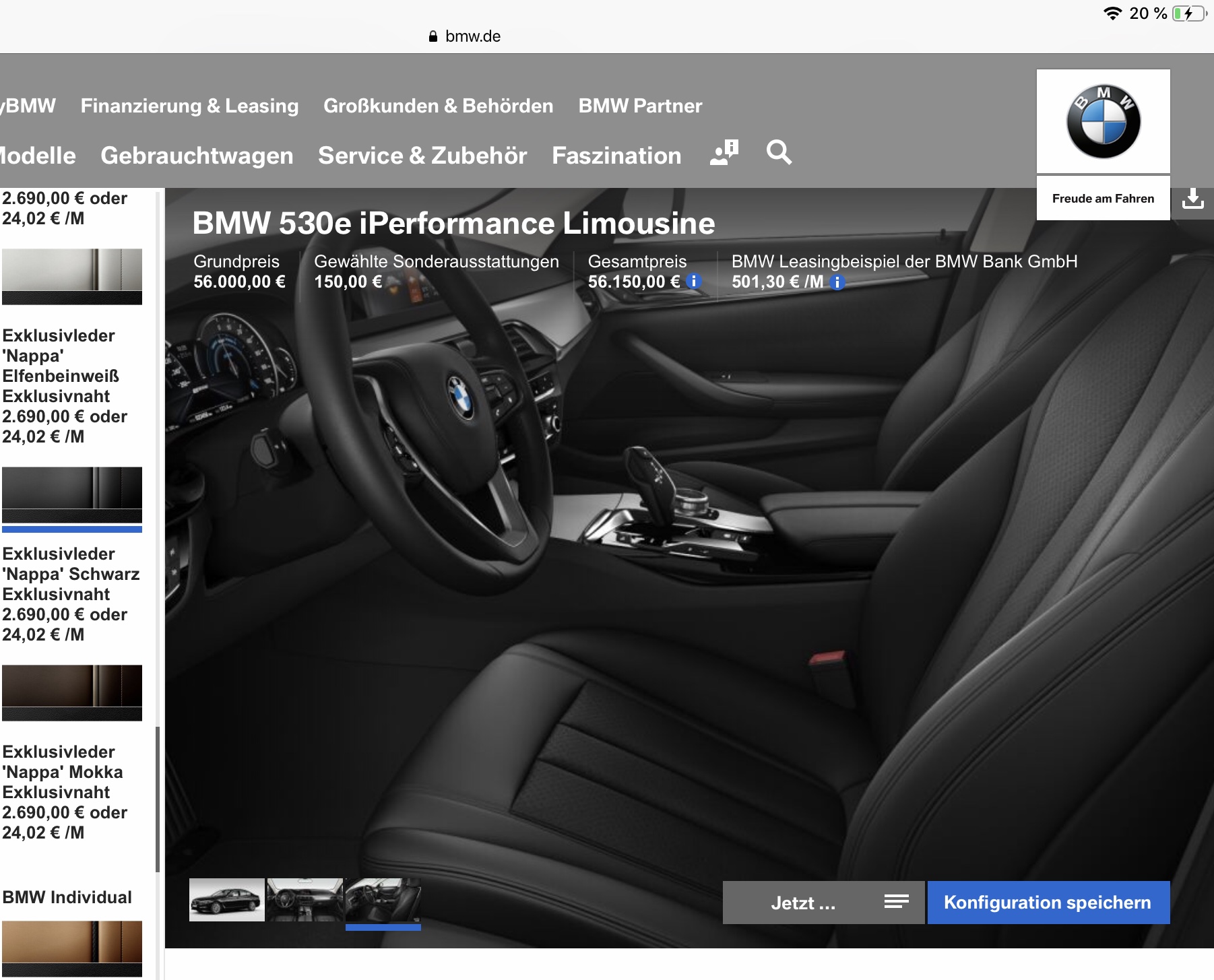Tap the Wi-Fi status icon
This screenshot has height=980, width=1214.
pos(1112,13)
